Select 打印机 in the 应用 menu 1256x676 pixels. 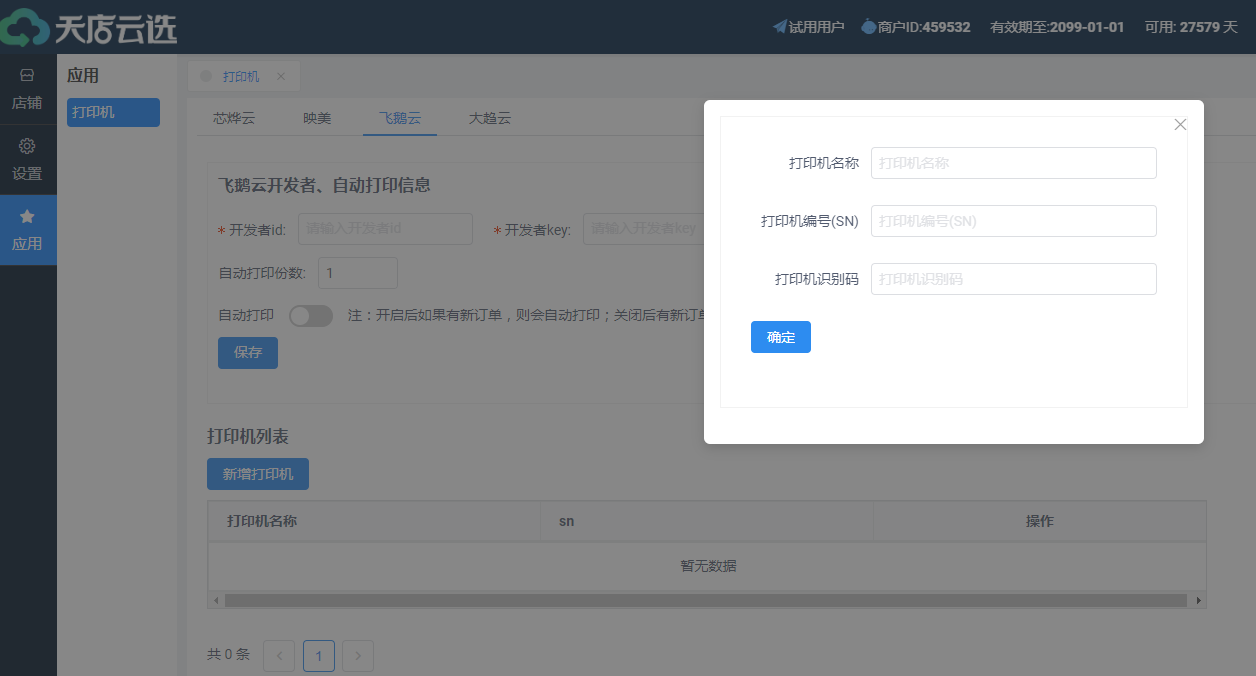tap(113, 112)
